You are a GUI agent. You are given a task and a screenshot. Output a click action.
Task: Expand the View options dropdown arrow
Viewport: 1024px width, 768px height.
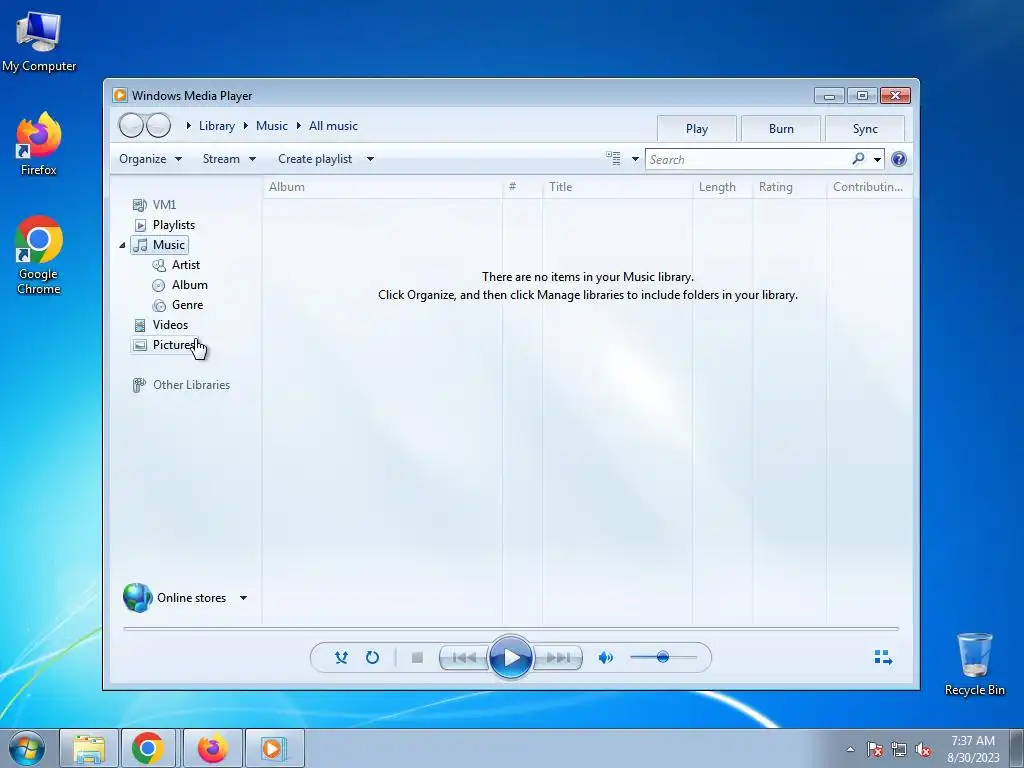[635, 159]
